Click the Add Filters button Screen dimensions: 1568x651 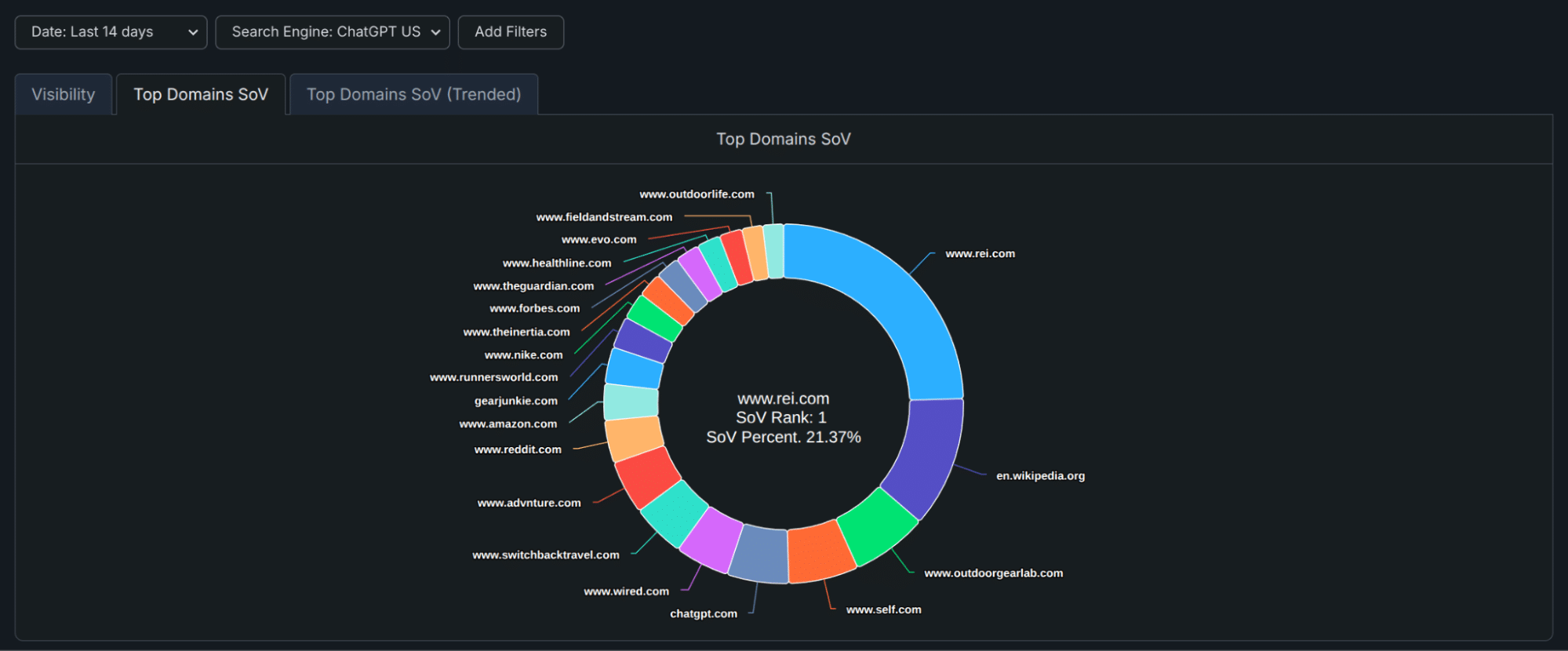511,32
